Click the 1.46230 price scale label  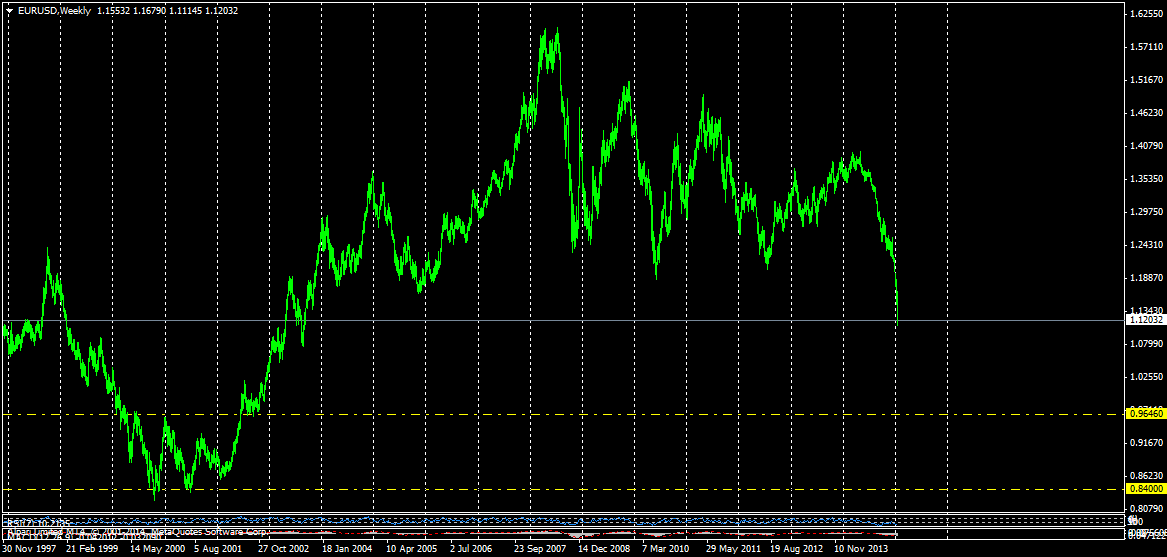point(1147,113)
